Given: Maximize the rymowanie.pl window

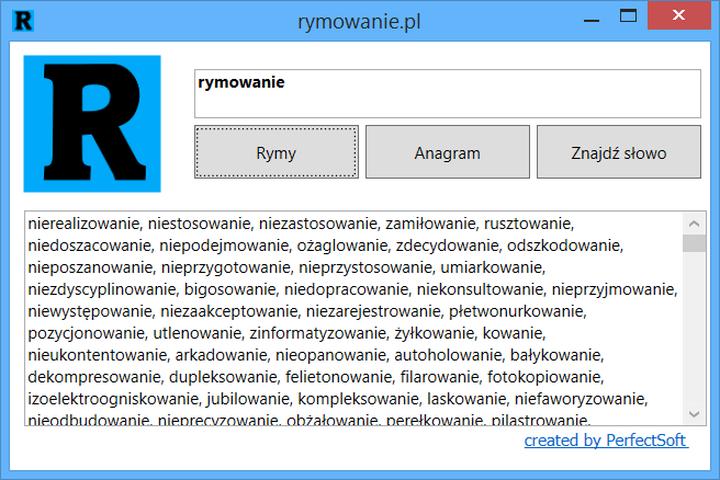Looking at the screenshot, I should (x=628, y=16).
